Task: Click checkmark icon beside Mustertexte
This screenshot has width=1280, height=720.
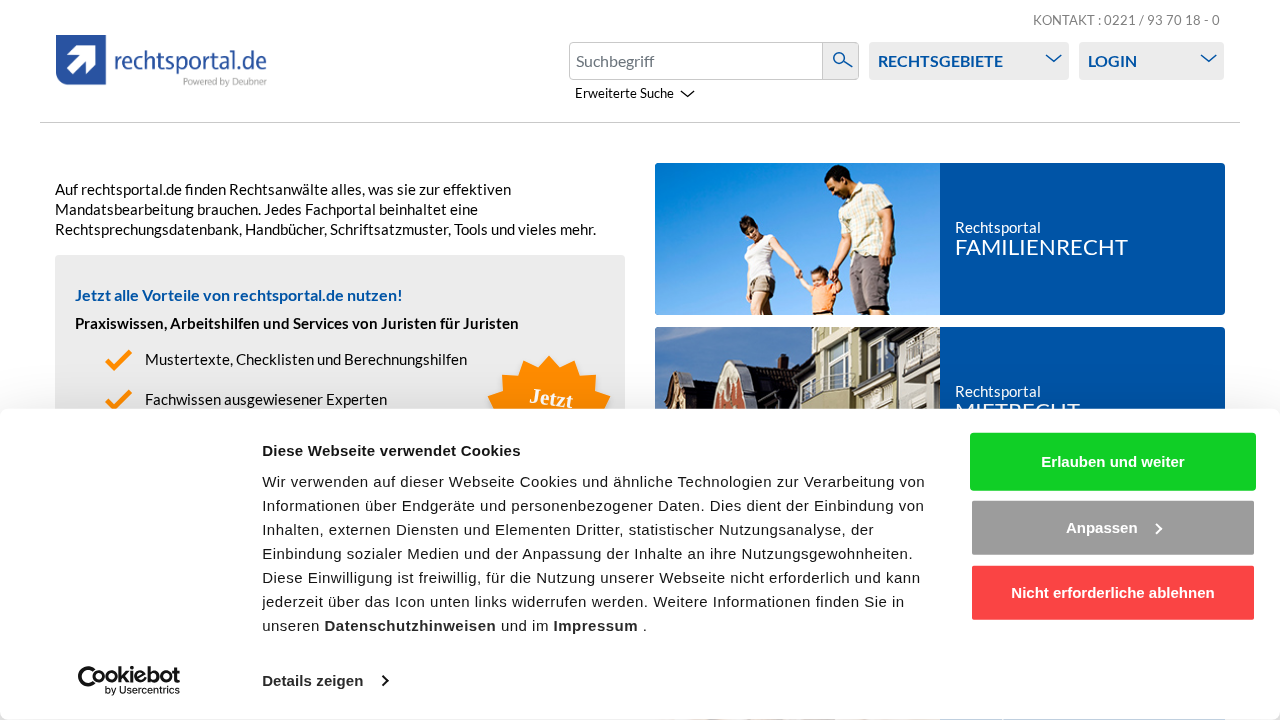Action: click(118, 359)
